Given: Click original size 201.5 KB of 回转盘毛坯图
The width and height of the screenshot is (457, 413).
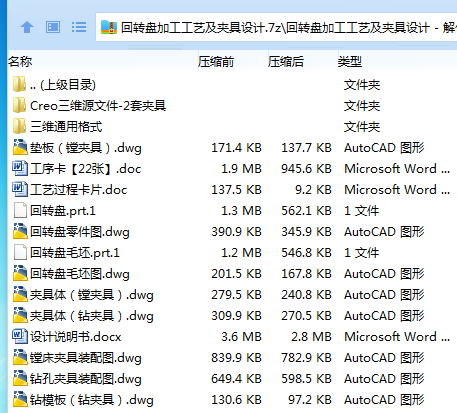Looking at the screenshot, I should (236, 274).
